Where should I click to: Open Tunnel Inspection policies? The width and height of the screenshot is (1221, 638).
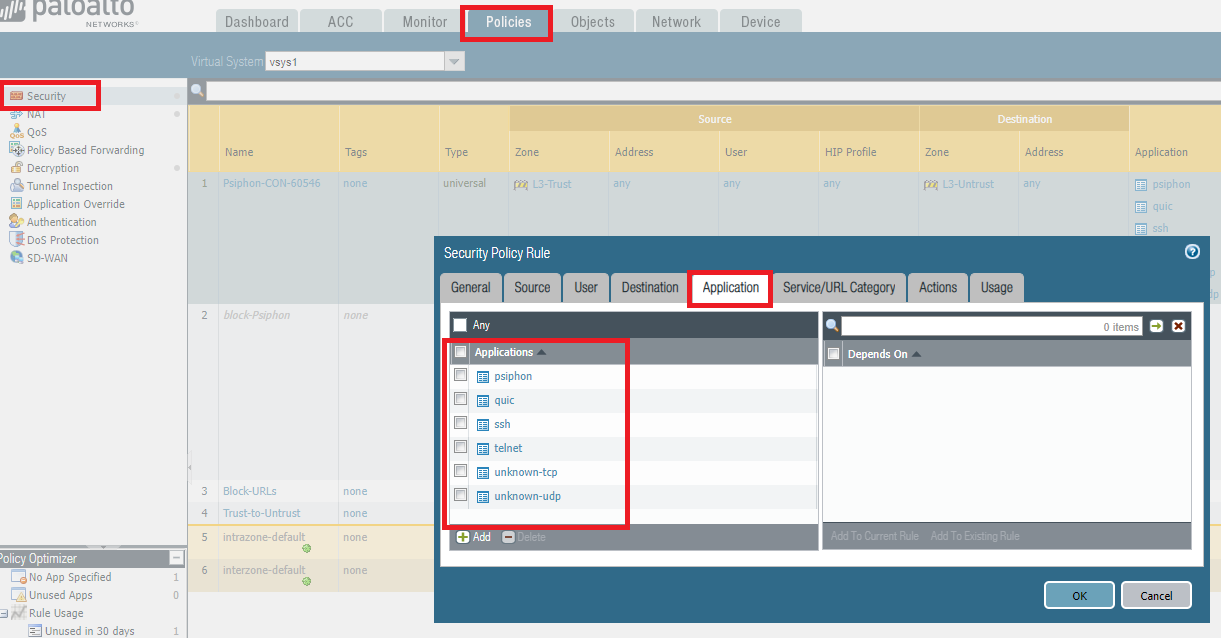[70, 186]
